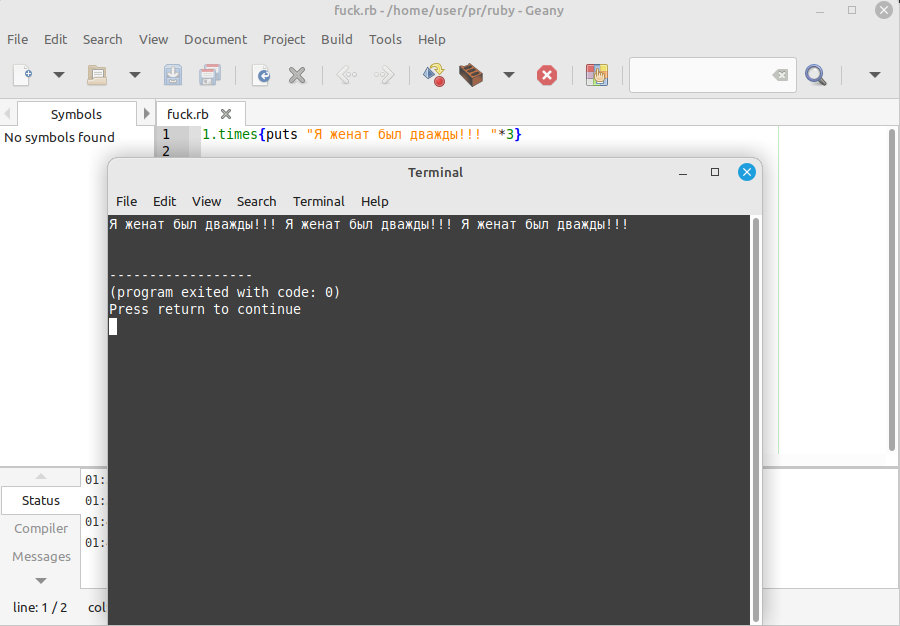Screen dimensions: 900x626
Task: Open the Terminal window View menu
Action: coord(206,201)
